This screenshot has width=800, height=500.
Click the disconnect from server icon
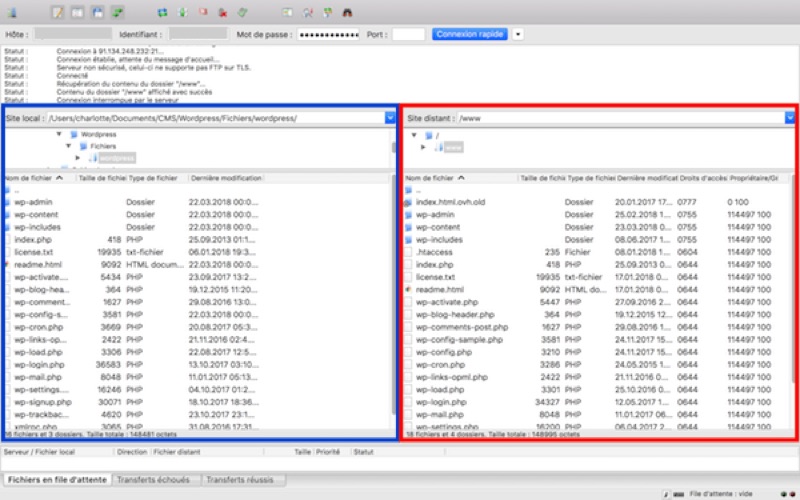(224, 13)
